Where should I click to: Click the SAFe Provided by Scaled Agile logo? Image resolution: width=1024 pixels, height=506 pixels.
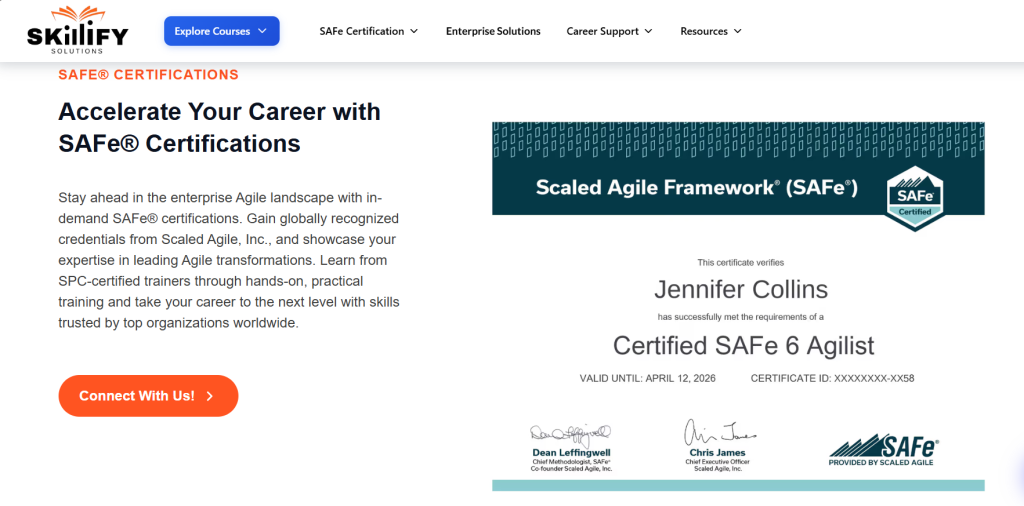[x=884, y=451]
